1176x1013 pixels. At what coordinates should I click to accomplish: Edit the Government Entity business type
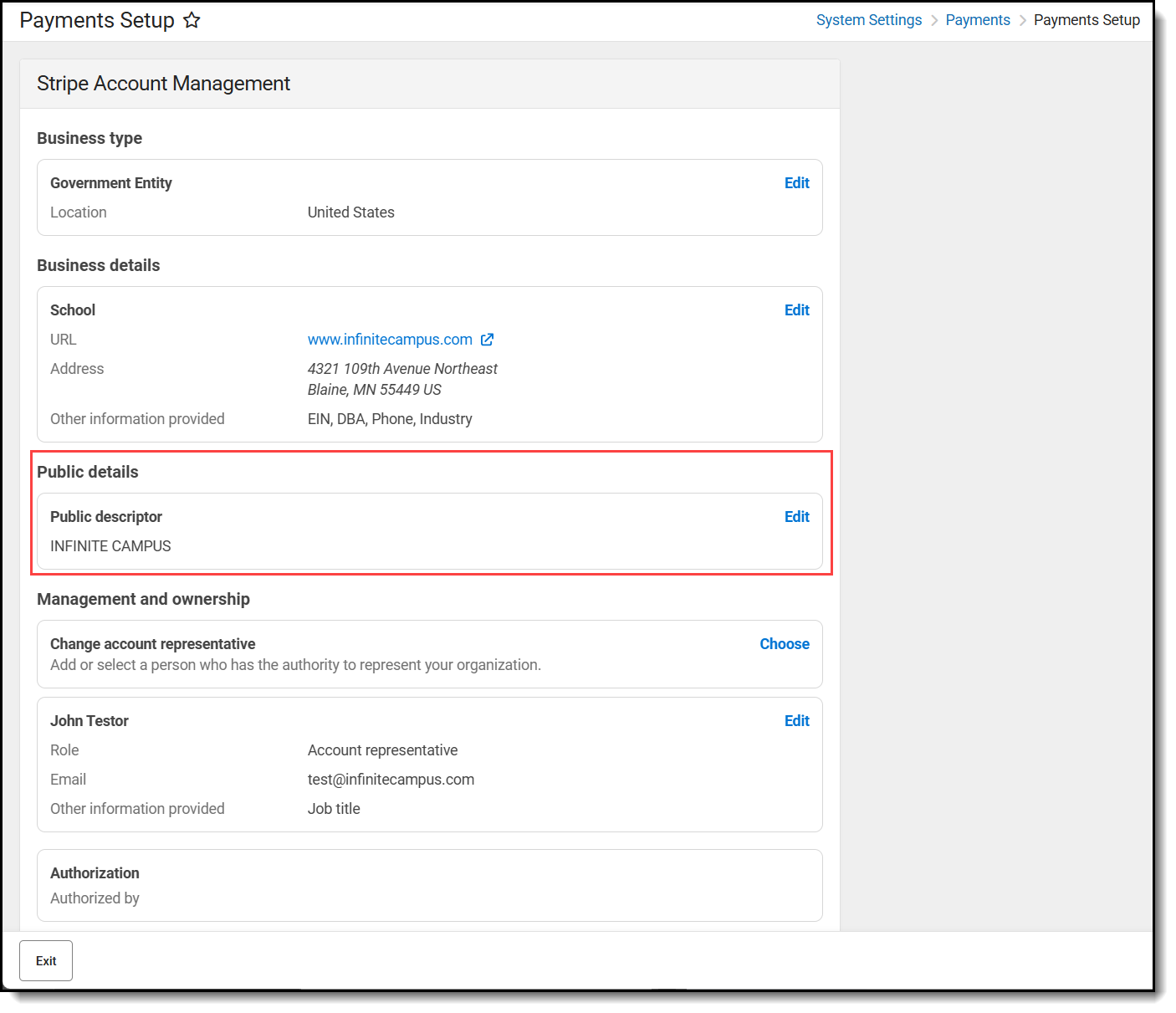click(x=796, y=183)
